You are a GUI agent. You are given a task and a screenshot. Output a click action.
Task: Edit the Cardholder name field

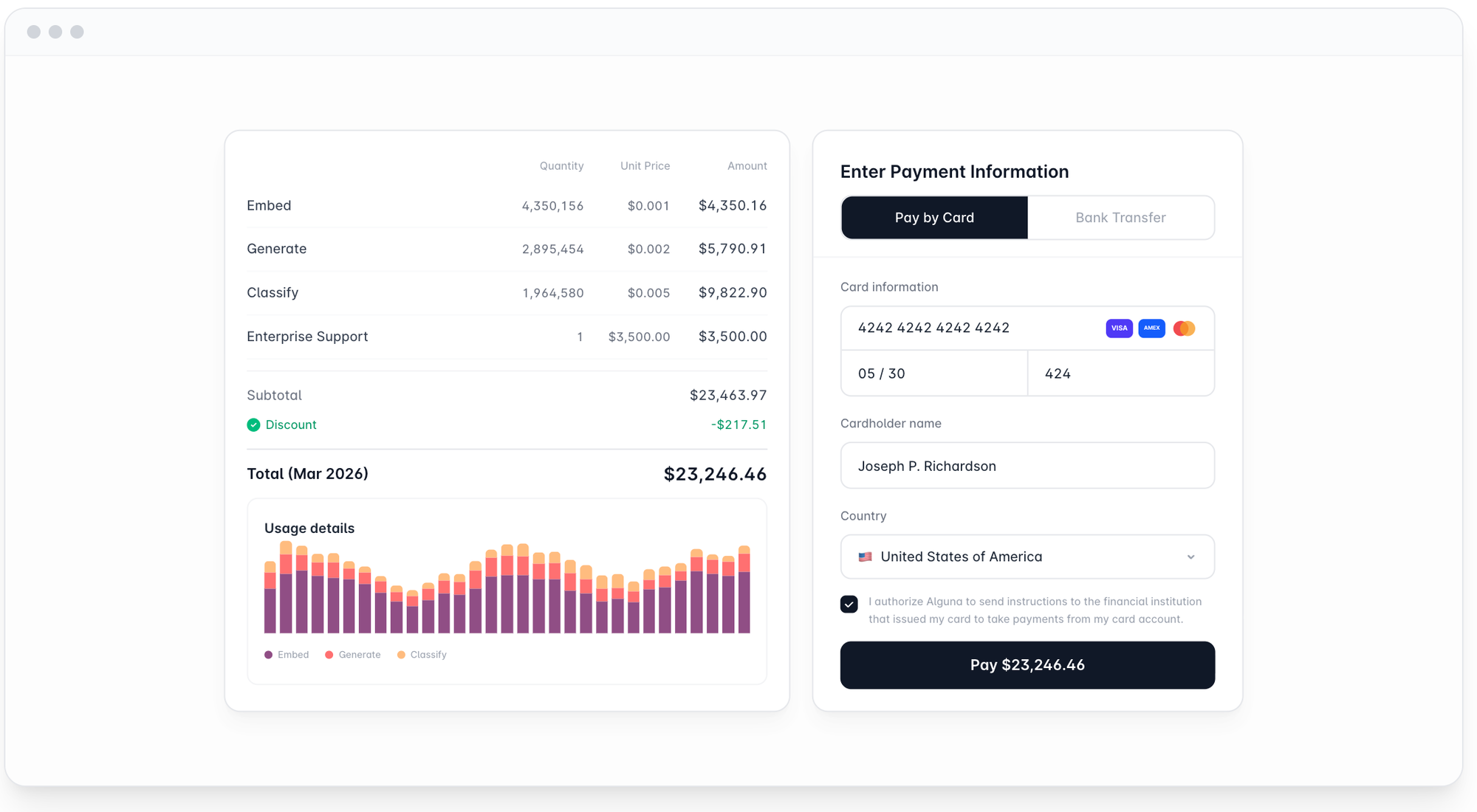[1027, 466]
